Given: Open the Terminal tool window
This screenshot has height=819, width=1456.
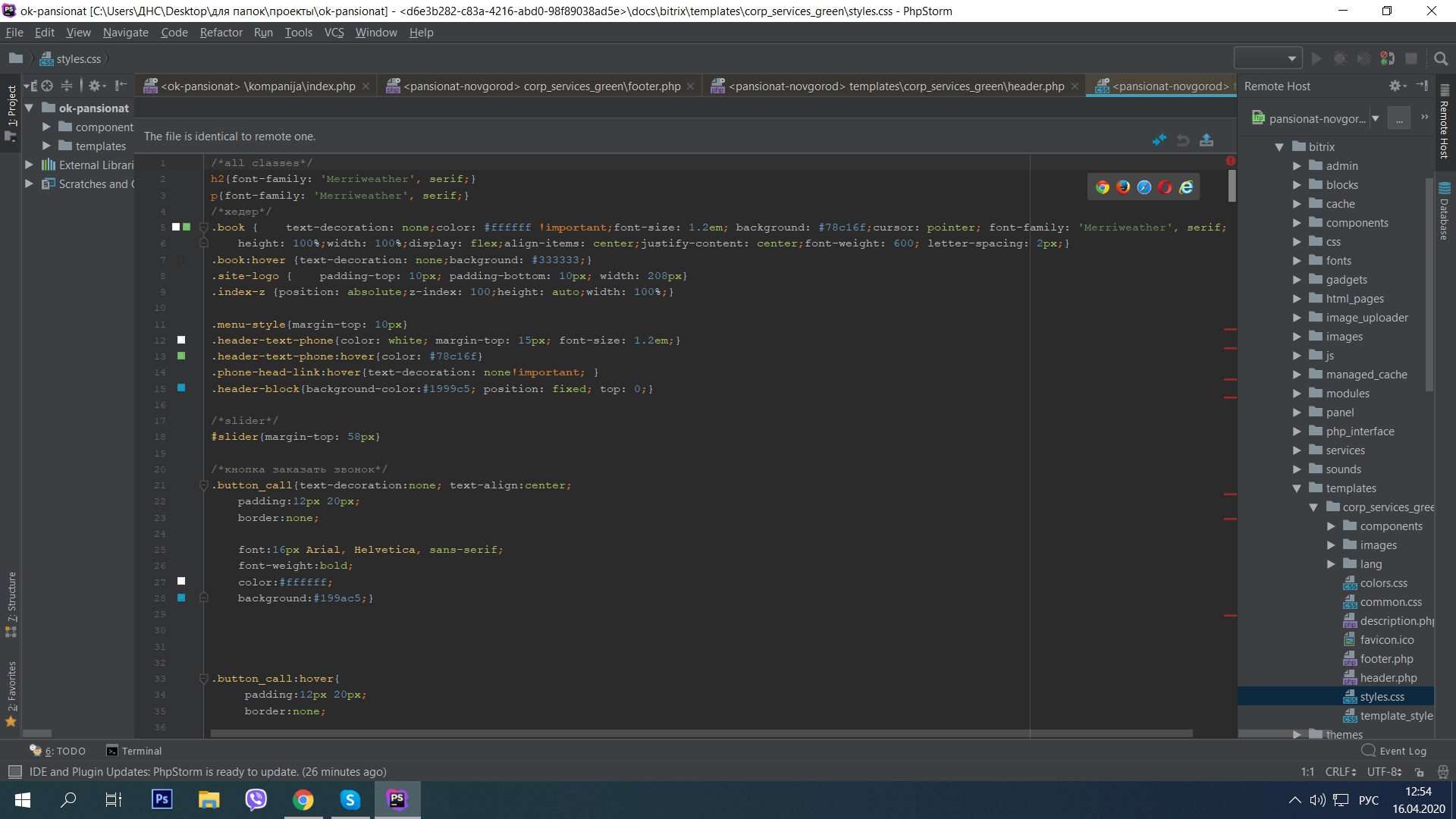Looking at the screenshot, I should (x=134, y=751).
